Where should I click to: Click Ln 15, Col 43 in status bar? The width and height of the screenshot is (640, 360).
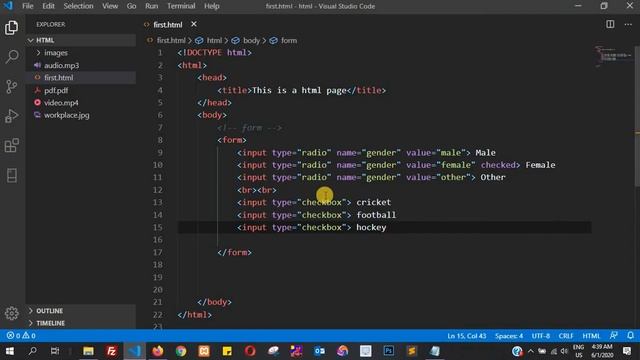coord(467,336)
